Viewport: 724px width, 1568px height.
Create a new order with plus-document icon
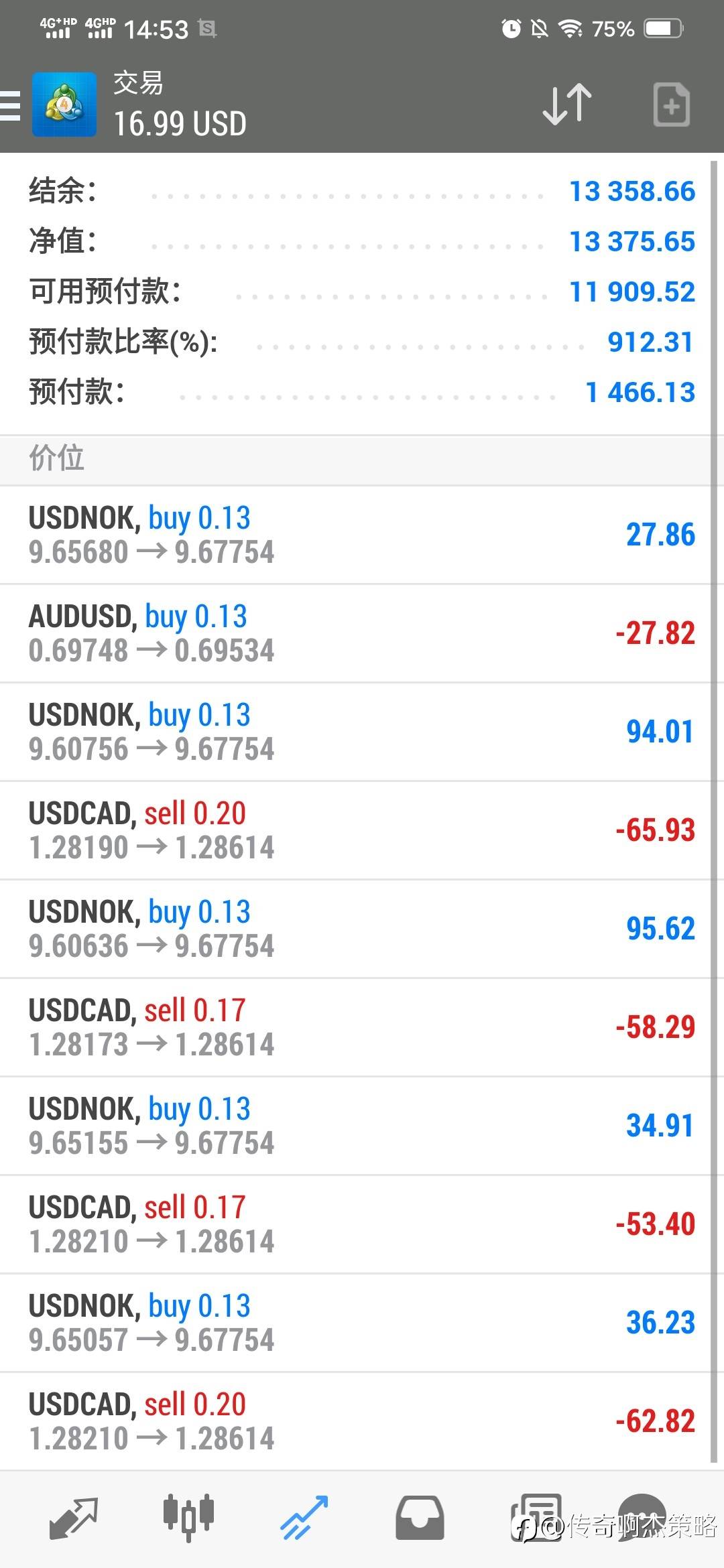[x=671, y=105]
